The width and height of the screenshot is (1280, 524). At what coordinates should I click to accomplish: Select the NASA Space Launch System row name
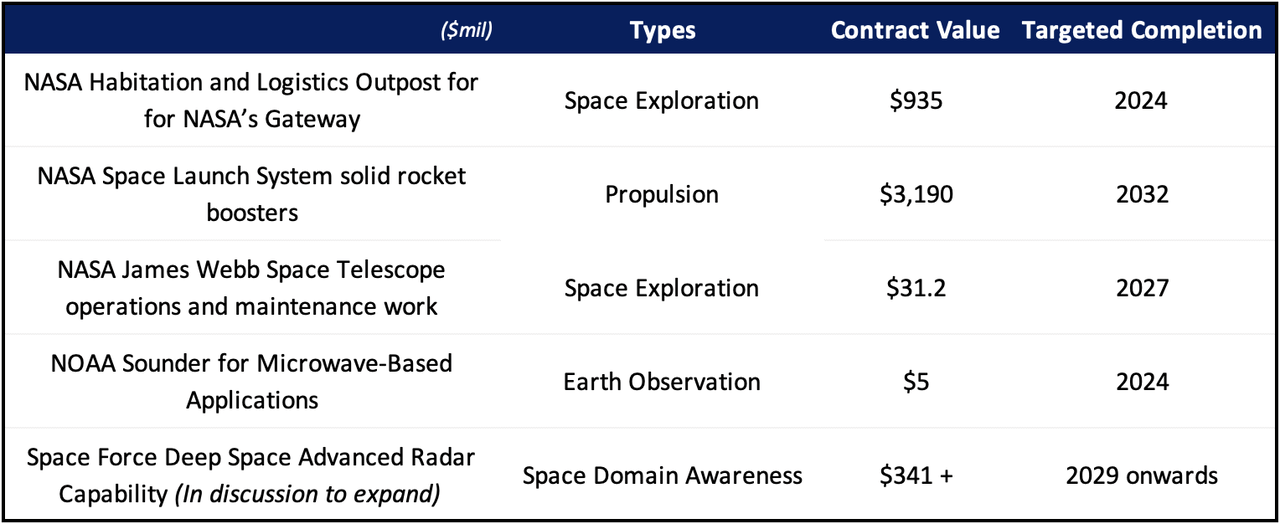252,194
